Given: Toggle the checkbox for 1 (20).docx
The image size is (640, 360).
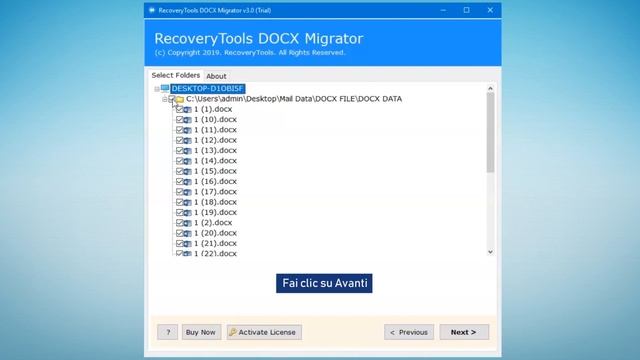Looking at the screenshot, I should point(180,233).
